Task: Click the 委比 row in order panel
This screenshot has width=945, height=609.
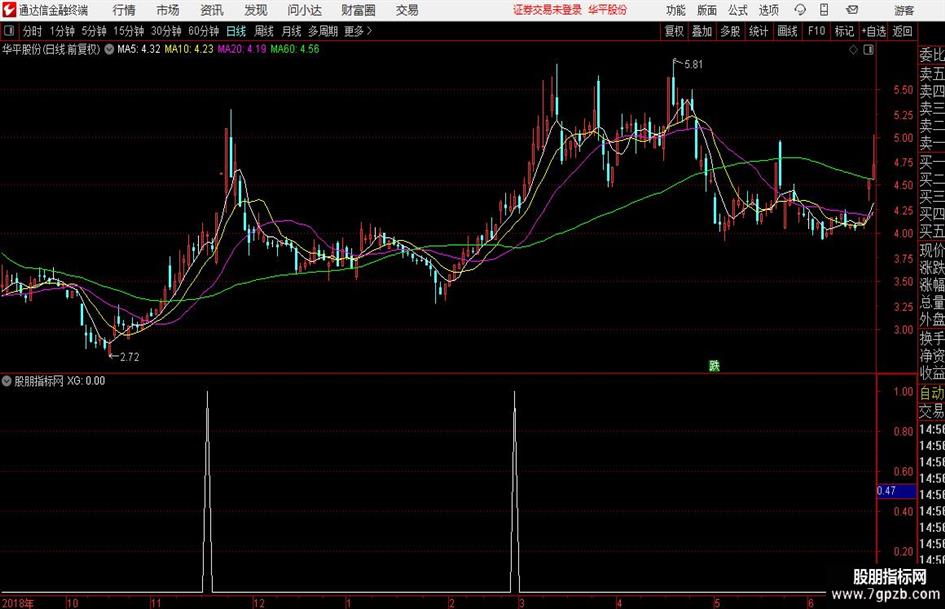Action: [x=932, y=55]
